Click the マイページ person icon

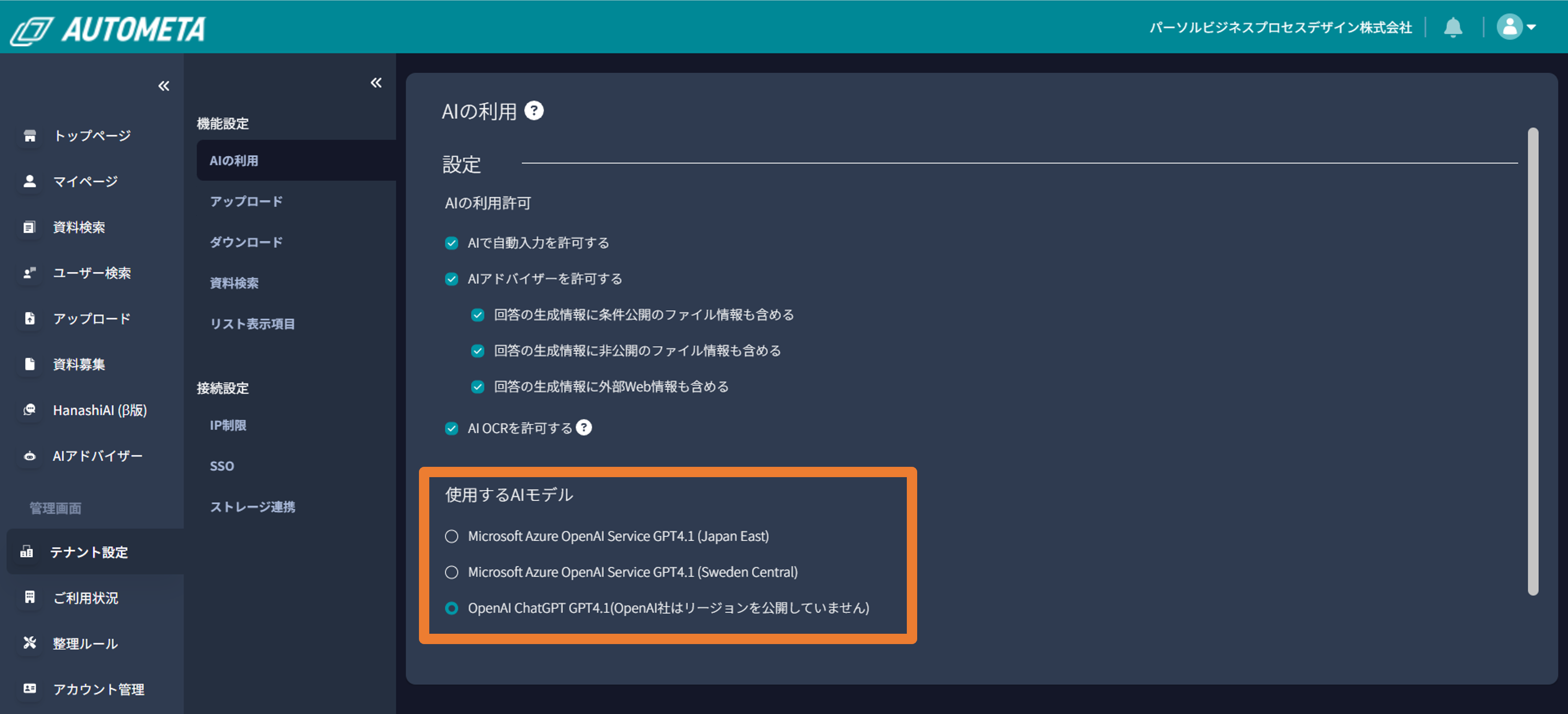30,181
